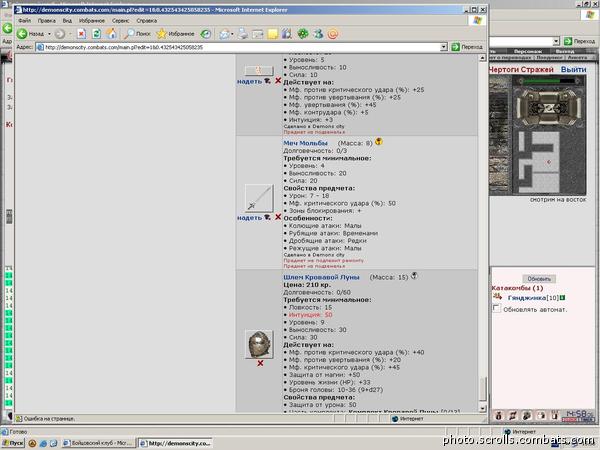
Task: Click Ошибка на странице status icon
Action: 20,419
